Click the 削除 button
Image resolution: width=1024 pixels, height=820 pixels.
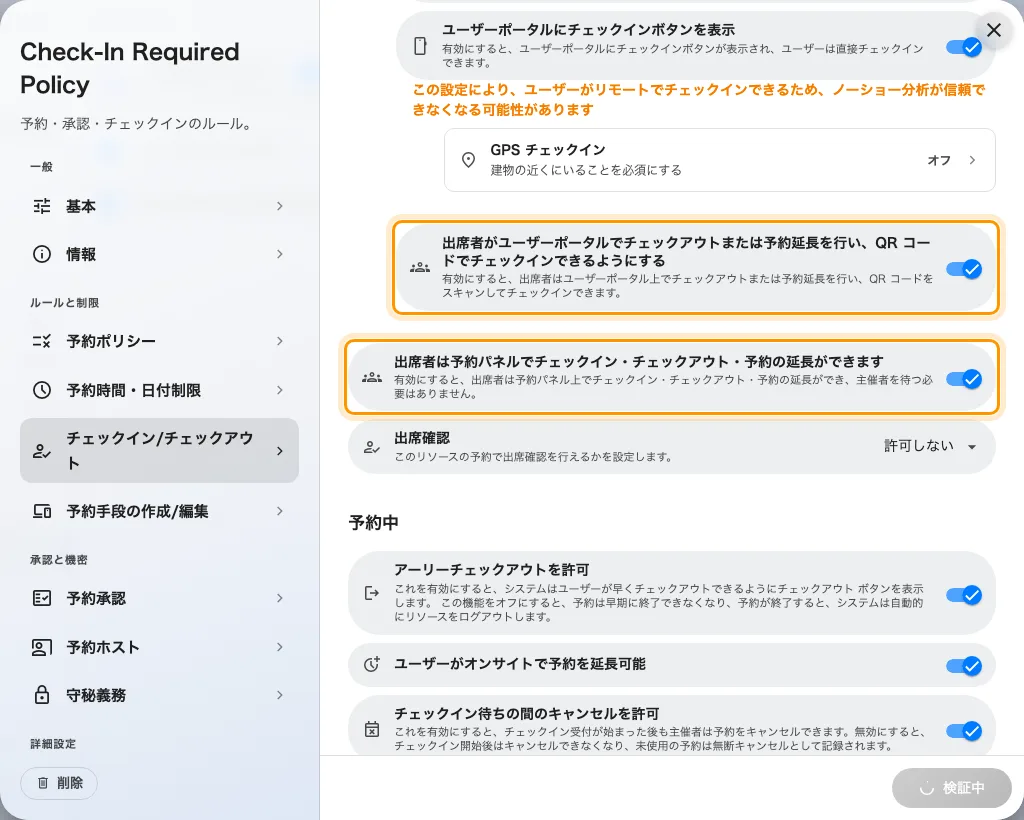(59, 783)
